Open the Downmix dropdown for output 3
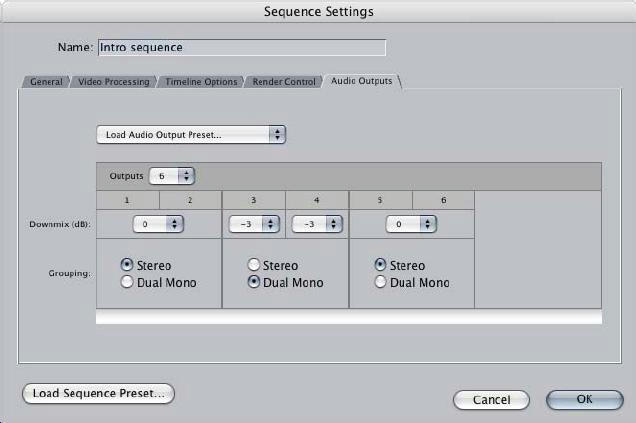Screen dimensions: 636x423 tap(254, 224)
